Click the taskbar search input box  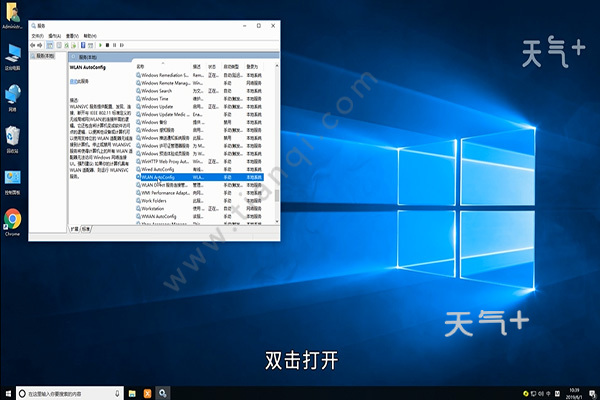pos(70,393)
